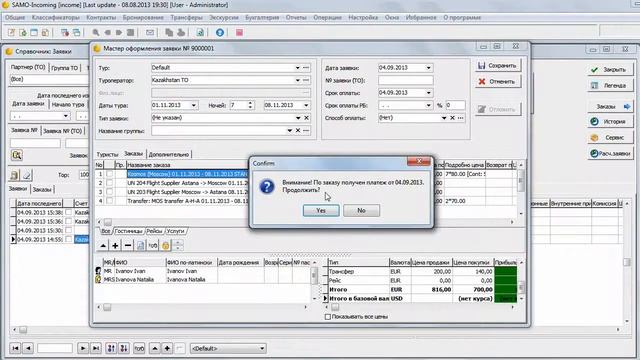Click the Легенда button in Справочник window

click(610, 86)
